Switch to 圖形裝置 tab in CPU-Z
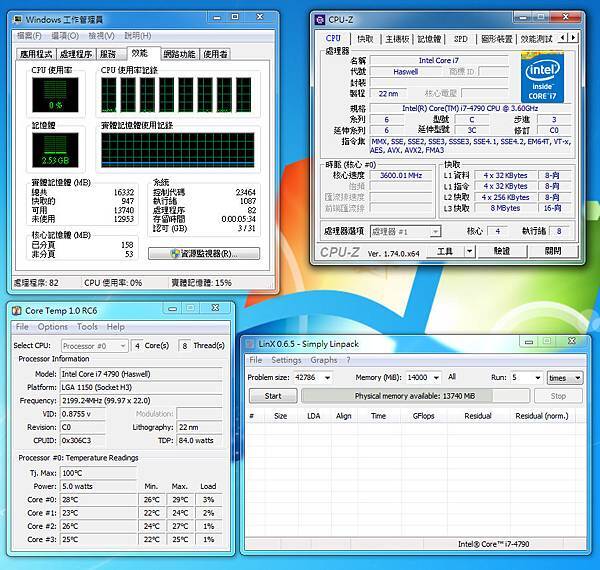 [x=497, y=39]
